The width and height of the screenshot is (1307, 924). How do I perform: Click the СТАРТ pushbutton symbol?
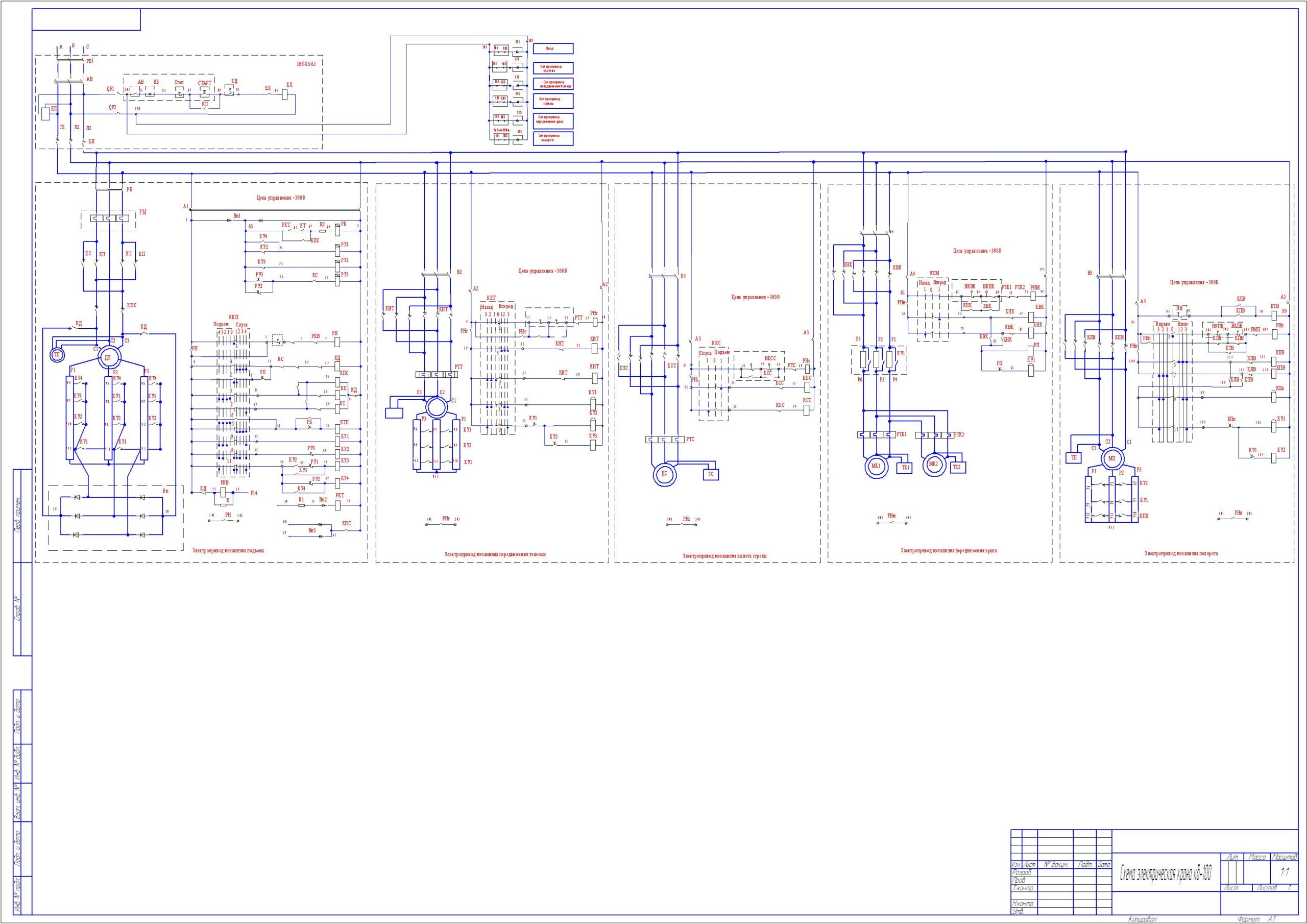coord(205,92)
